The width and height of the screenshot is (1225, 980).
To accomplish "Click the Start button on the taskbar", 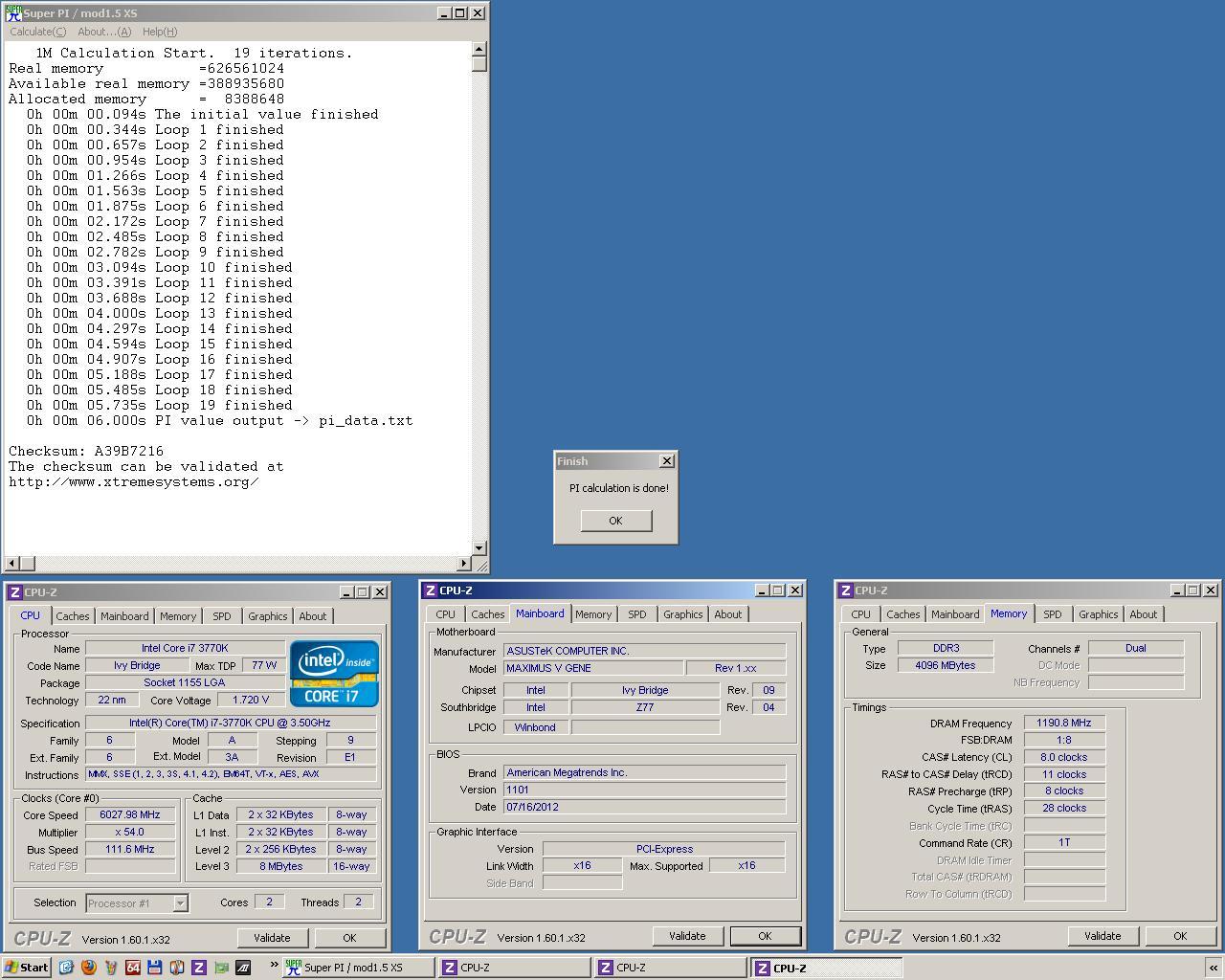I will coord(27,968).
